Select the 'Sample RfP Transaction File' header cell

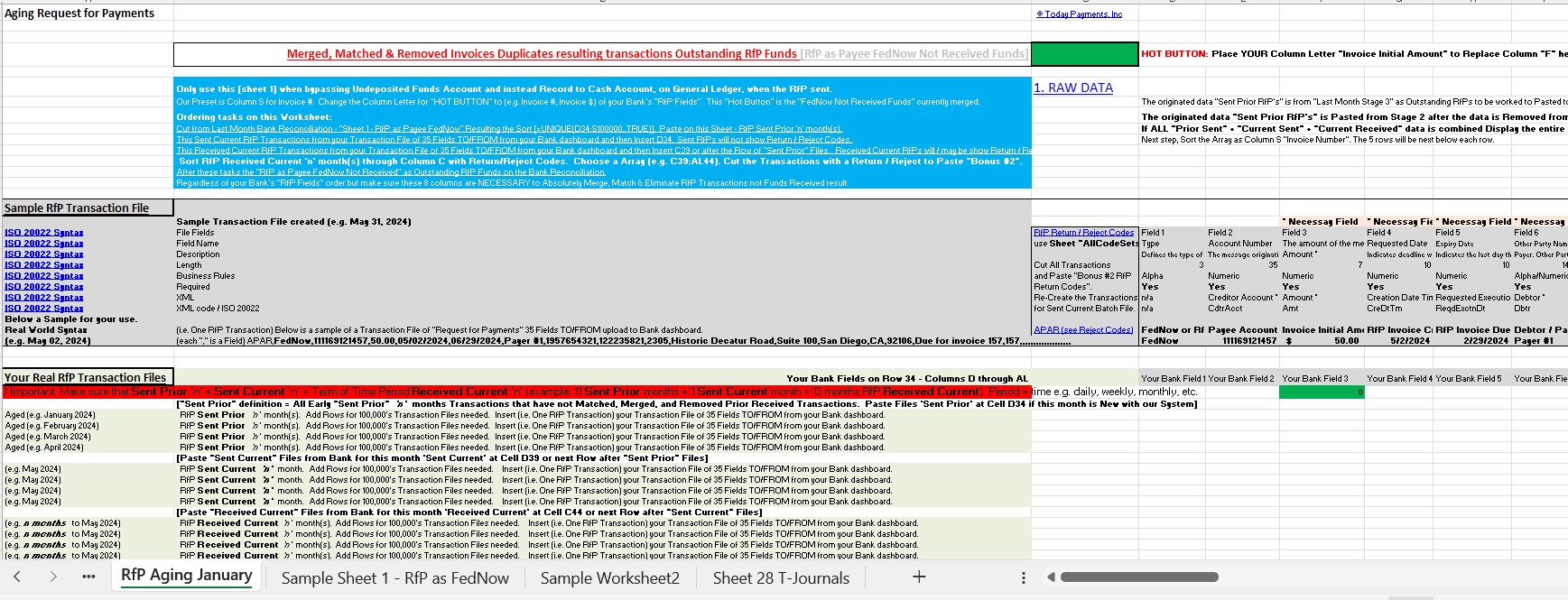[x=88, y=208]
